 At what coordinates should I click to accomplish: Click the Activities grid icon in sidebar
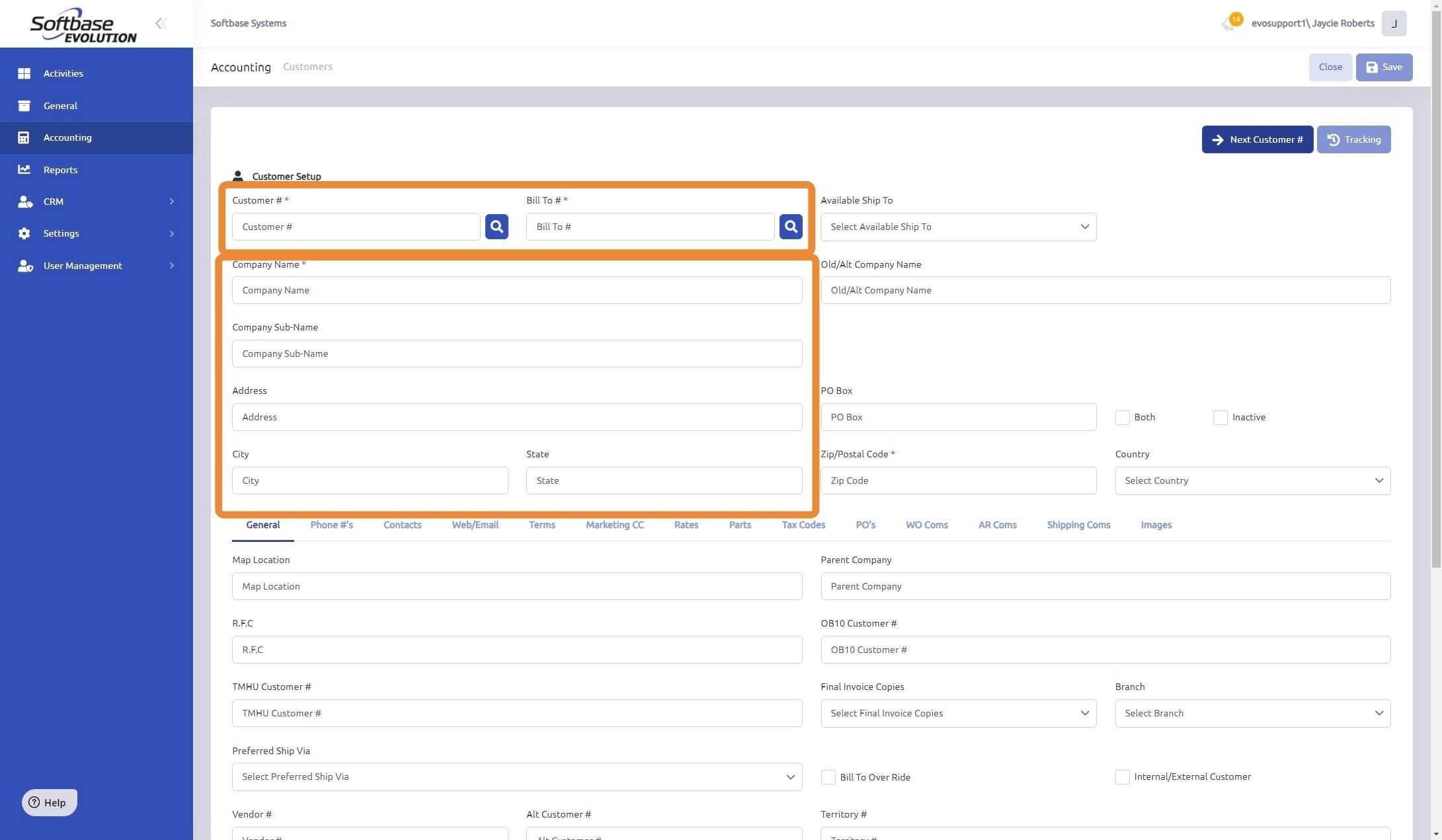point(24,73)
